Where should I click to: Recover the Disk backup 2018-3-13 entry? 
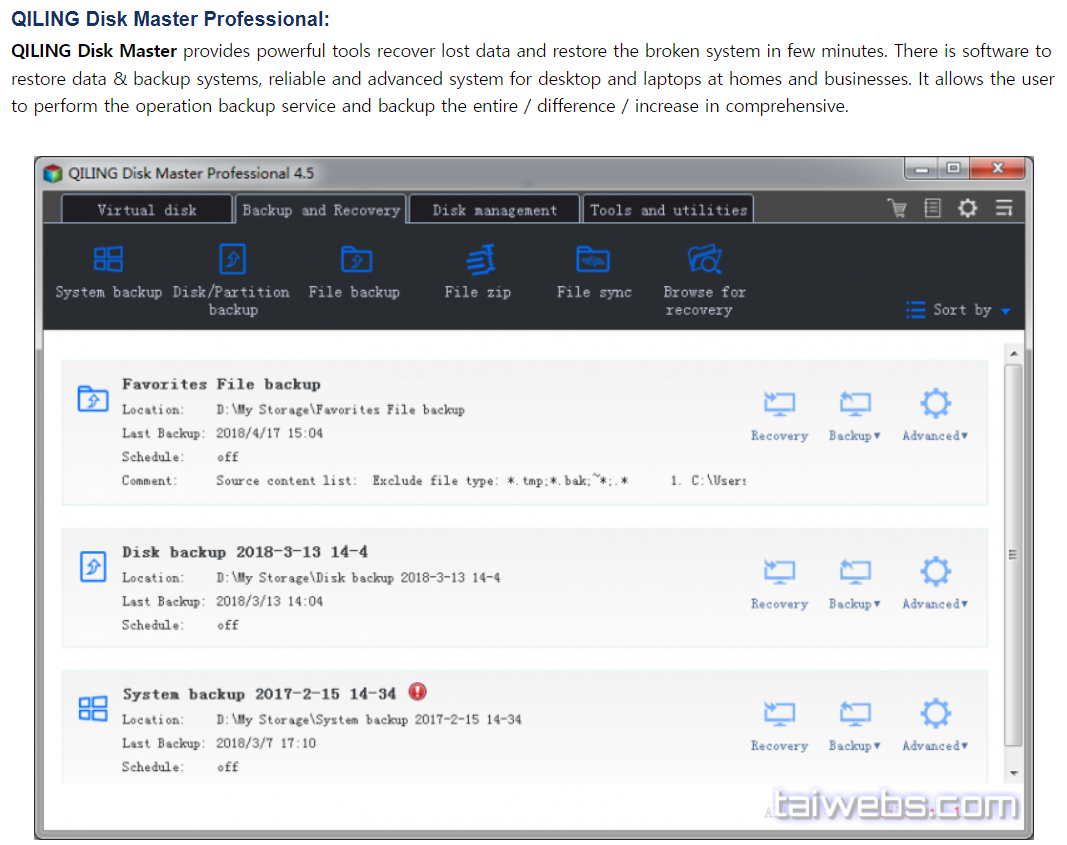[x=779, y=584]
